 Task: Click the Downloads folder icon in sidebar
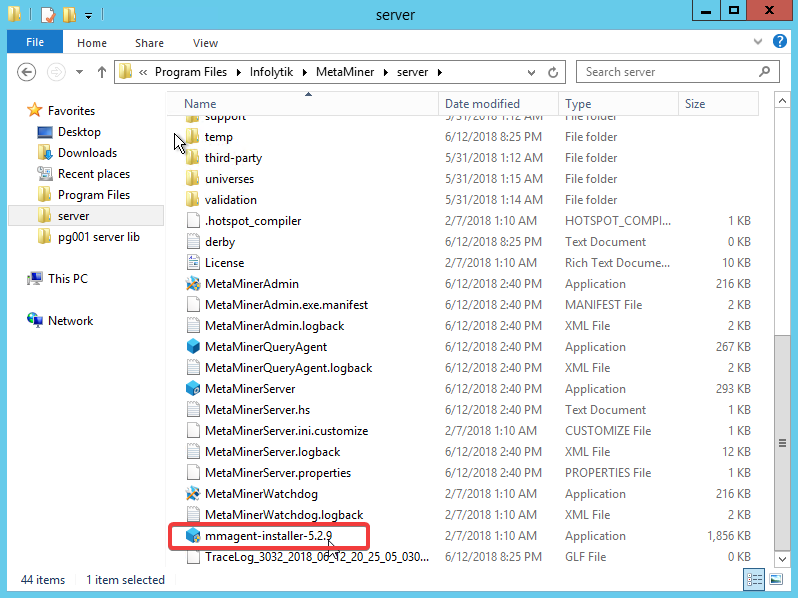point(45,153)
